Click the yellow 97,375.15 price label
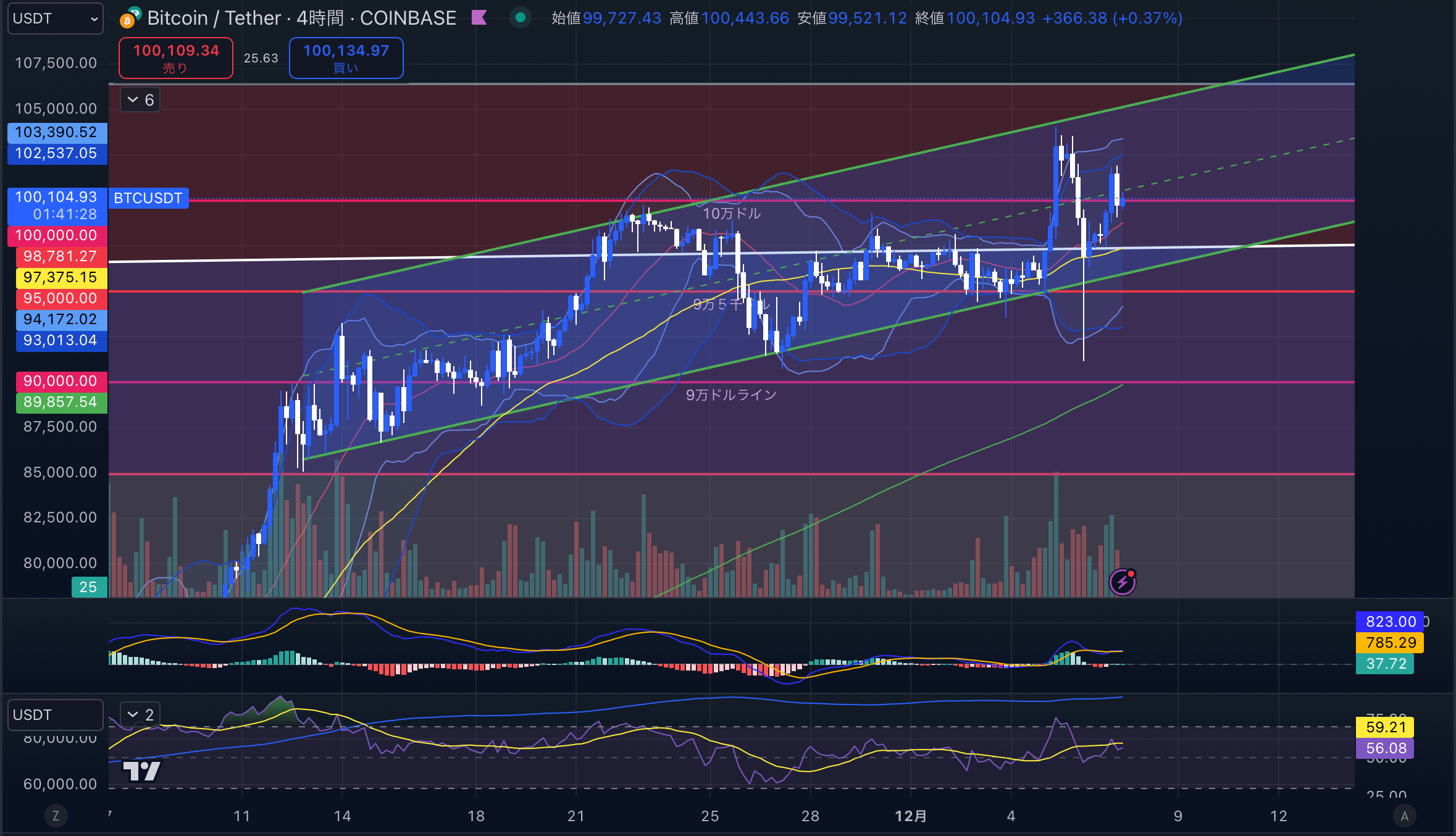Screen dimensions: 1456x836 (x=61, y=277)
